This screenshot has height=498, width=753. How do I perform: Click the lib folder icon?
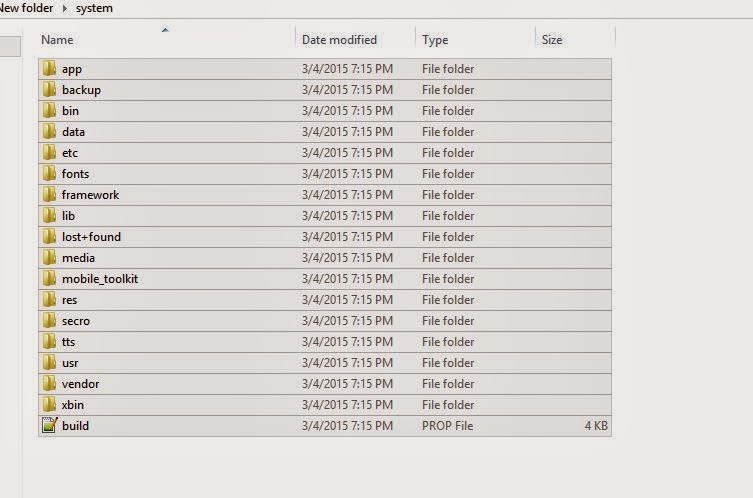(49, 216)
